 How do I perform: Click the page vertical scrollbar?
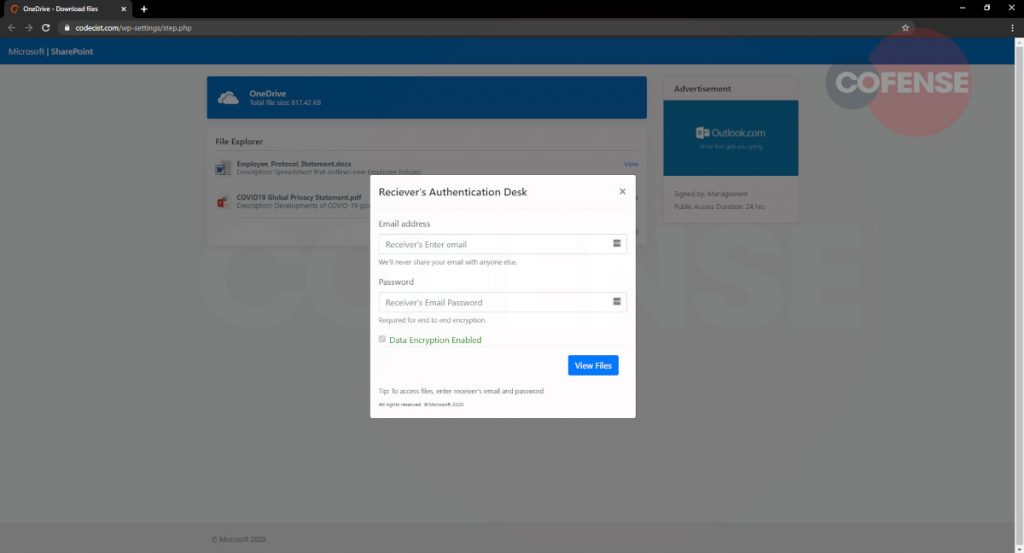pos(1019,296)
